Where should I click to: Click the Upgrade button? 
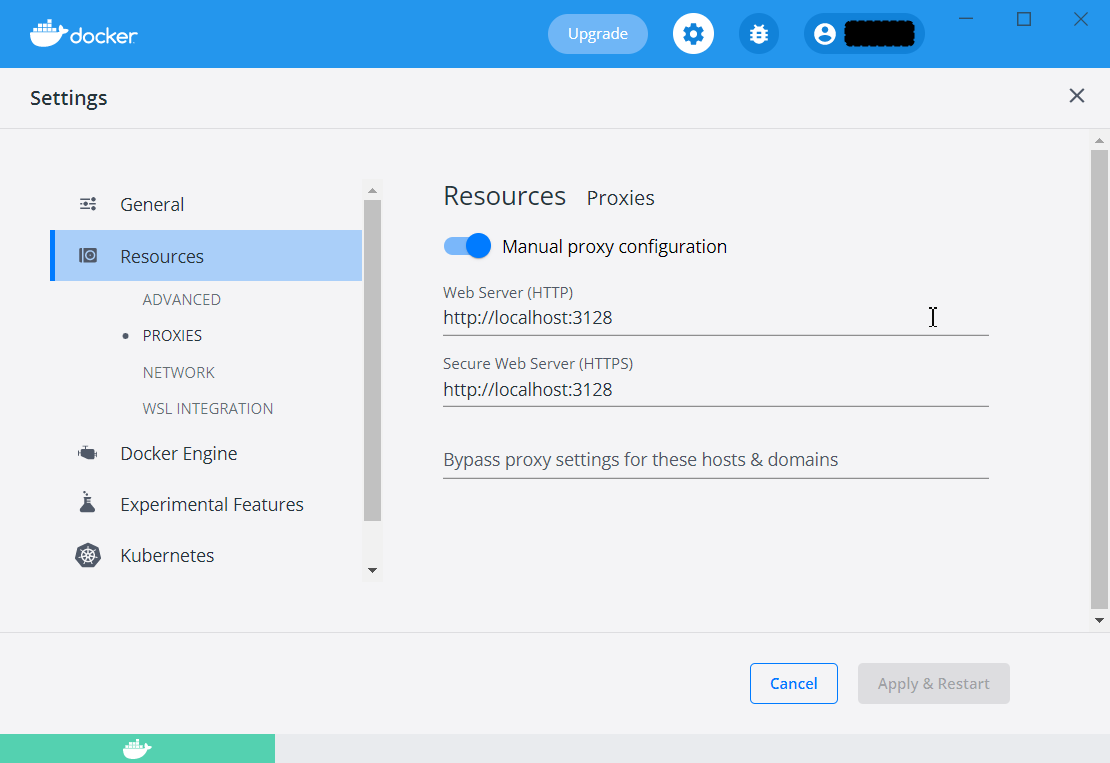coord(597,34)
